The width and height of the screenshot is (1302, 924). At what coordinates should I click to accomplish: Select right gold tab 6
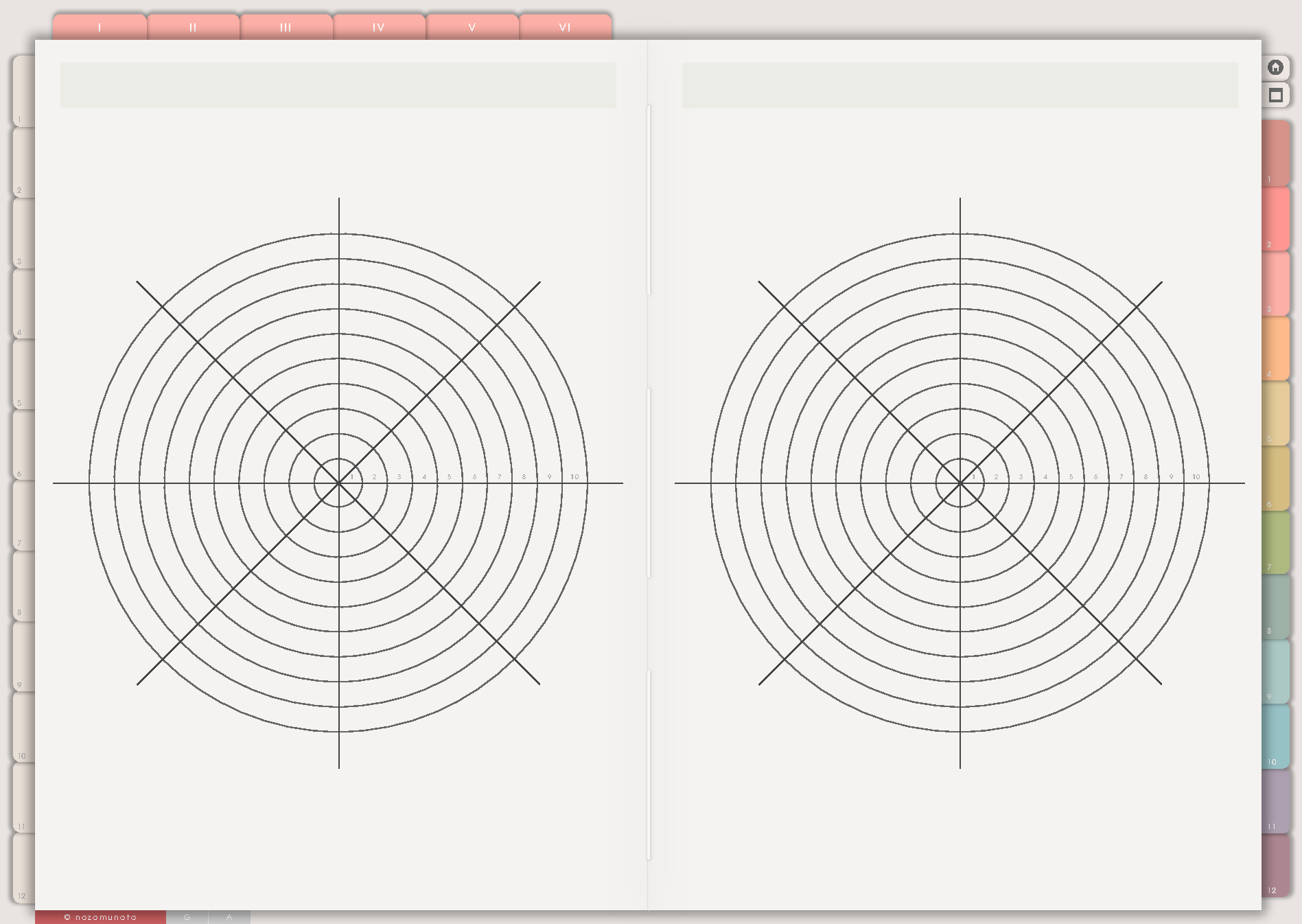pos(1275,478)
